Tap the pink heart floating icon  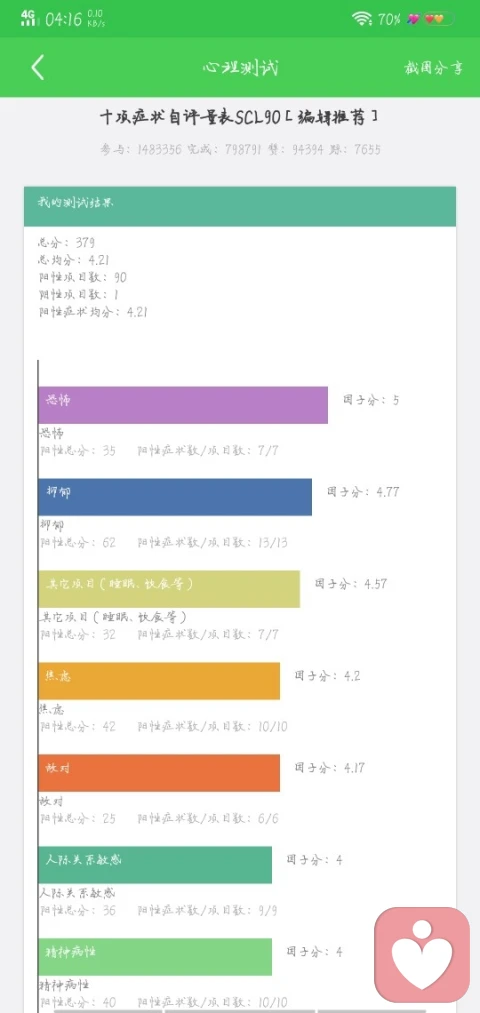(422, 955)
